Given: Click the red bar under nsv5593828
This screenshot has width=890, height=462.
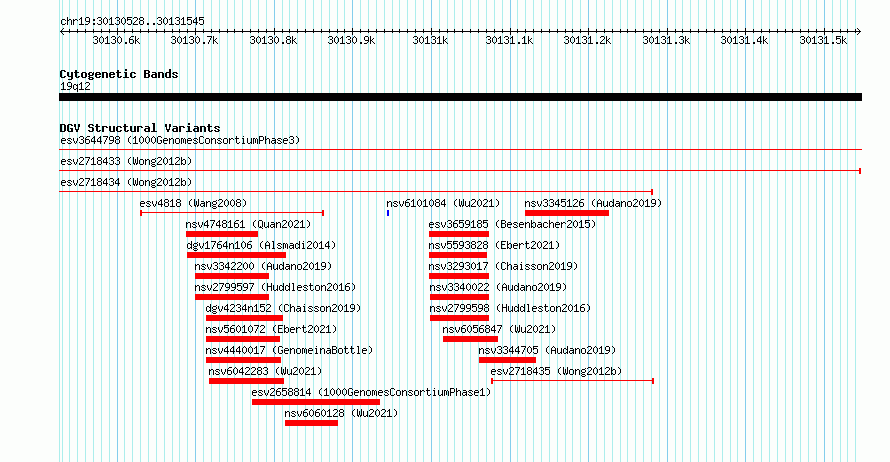Looking at the screenshot, I should pyautogui.click(x=458, y=255).
